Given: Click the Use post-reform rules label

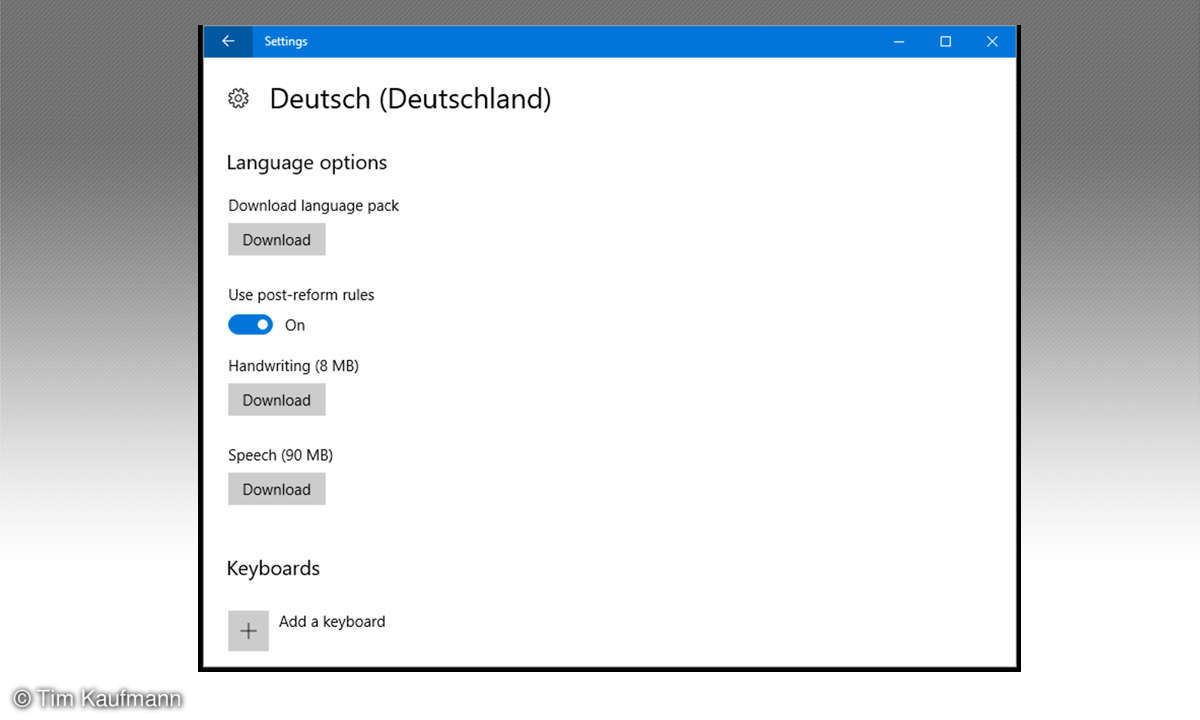Looking at the screenshot, I should point(301,295).
